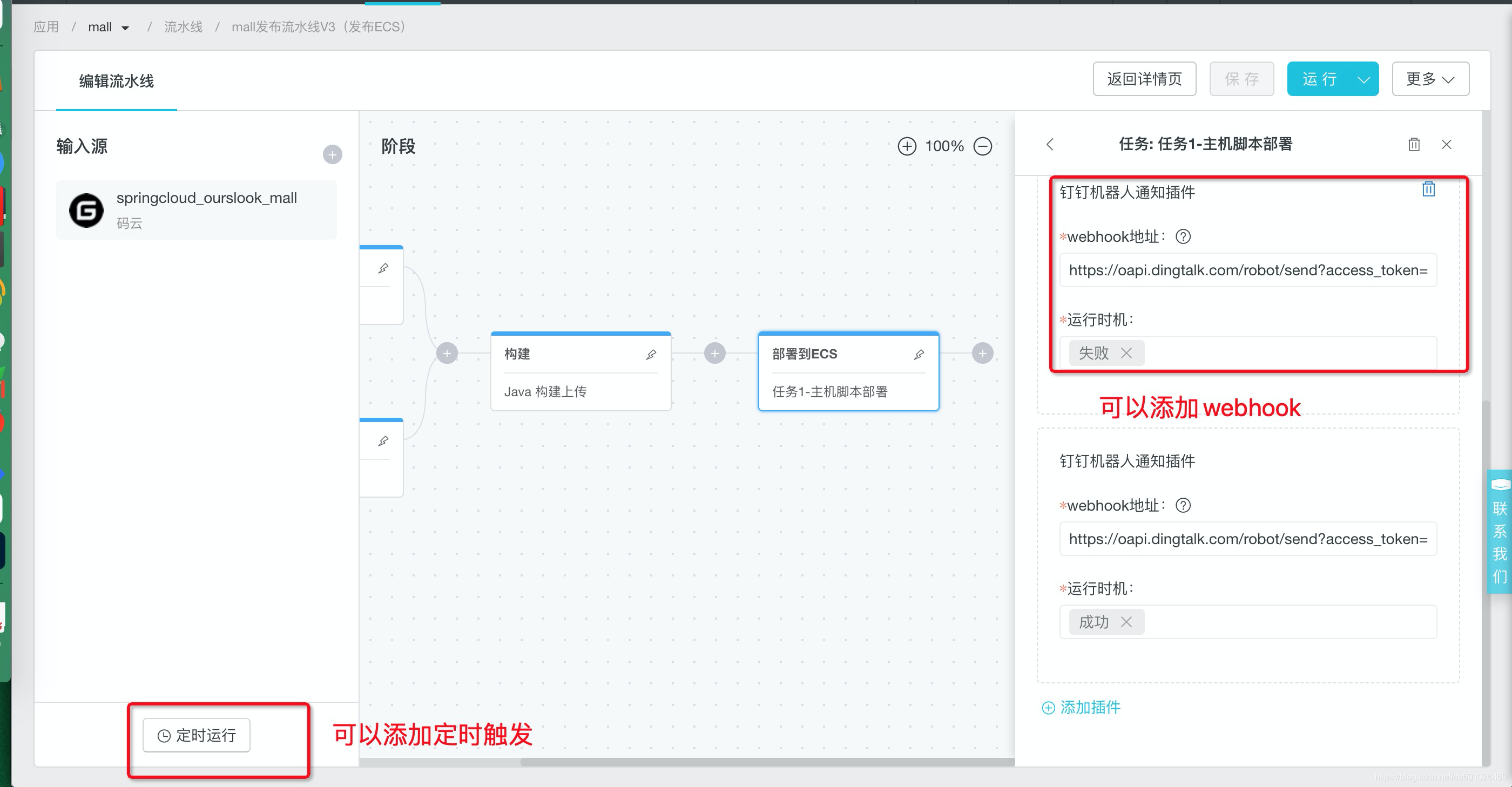Click the 100% zoom level text
The height and width of the screenshot is (787, 1512).
point(944,146)
